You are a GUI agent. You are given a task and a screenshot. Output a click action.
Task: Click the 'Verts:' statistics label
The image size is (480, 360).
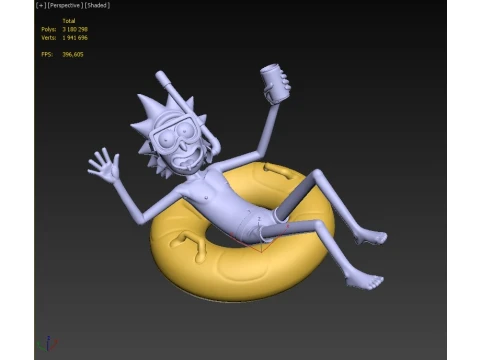click(x=49, y=38)
